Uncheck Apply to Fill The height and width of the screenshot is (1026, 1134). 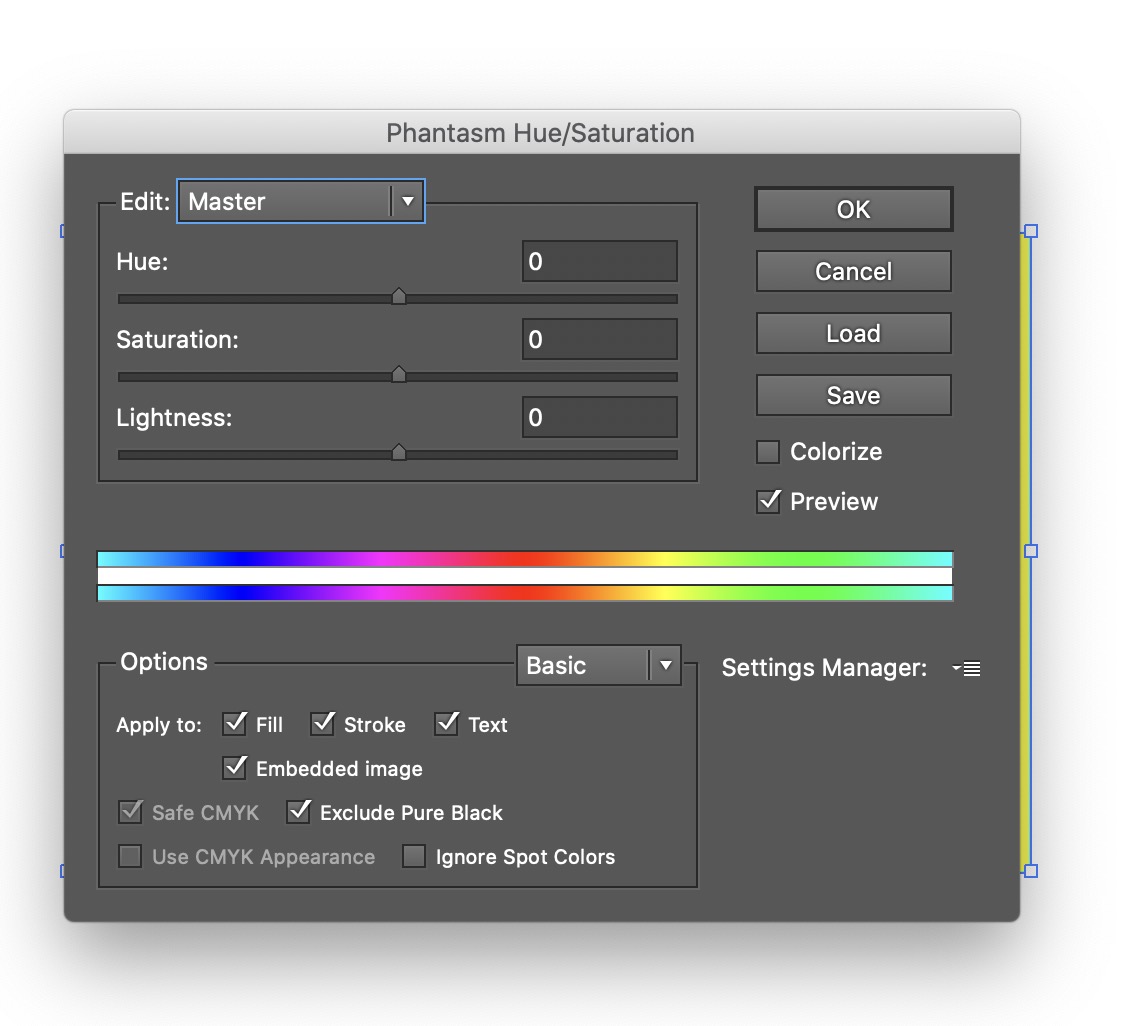click(235, 724)
